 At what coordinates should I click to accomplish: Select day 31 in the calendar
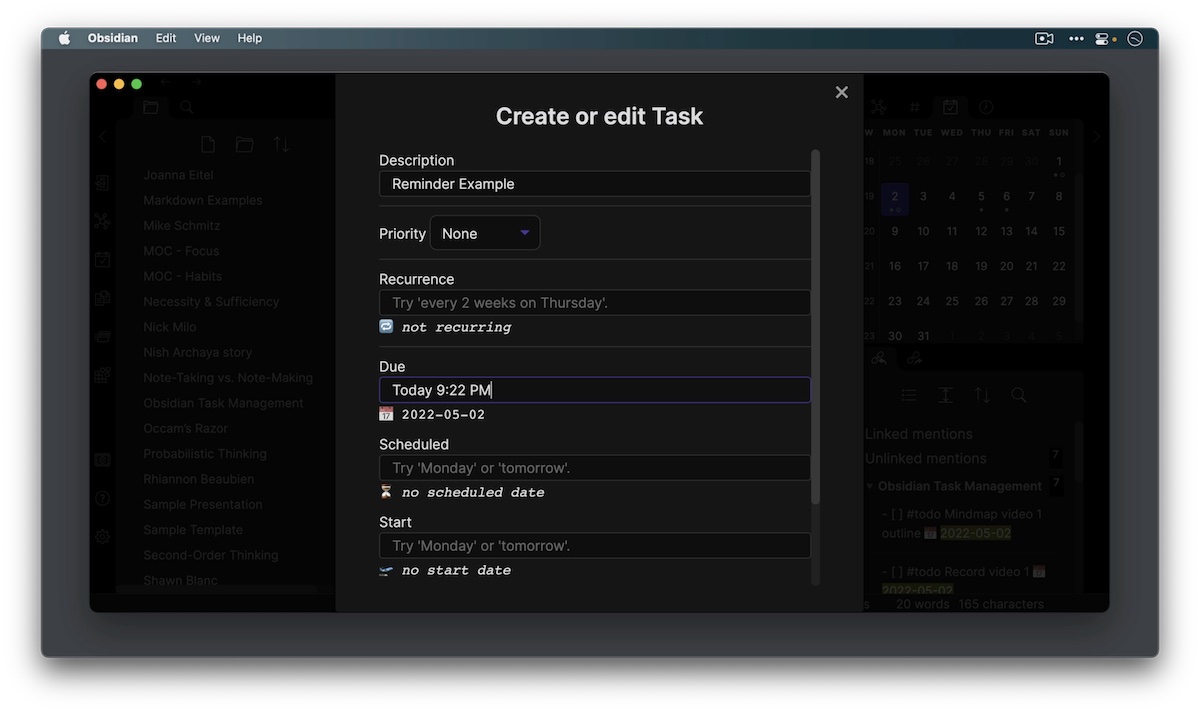click(x=923, y=336)
